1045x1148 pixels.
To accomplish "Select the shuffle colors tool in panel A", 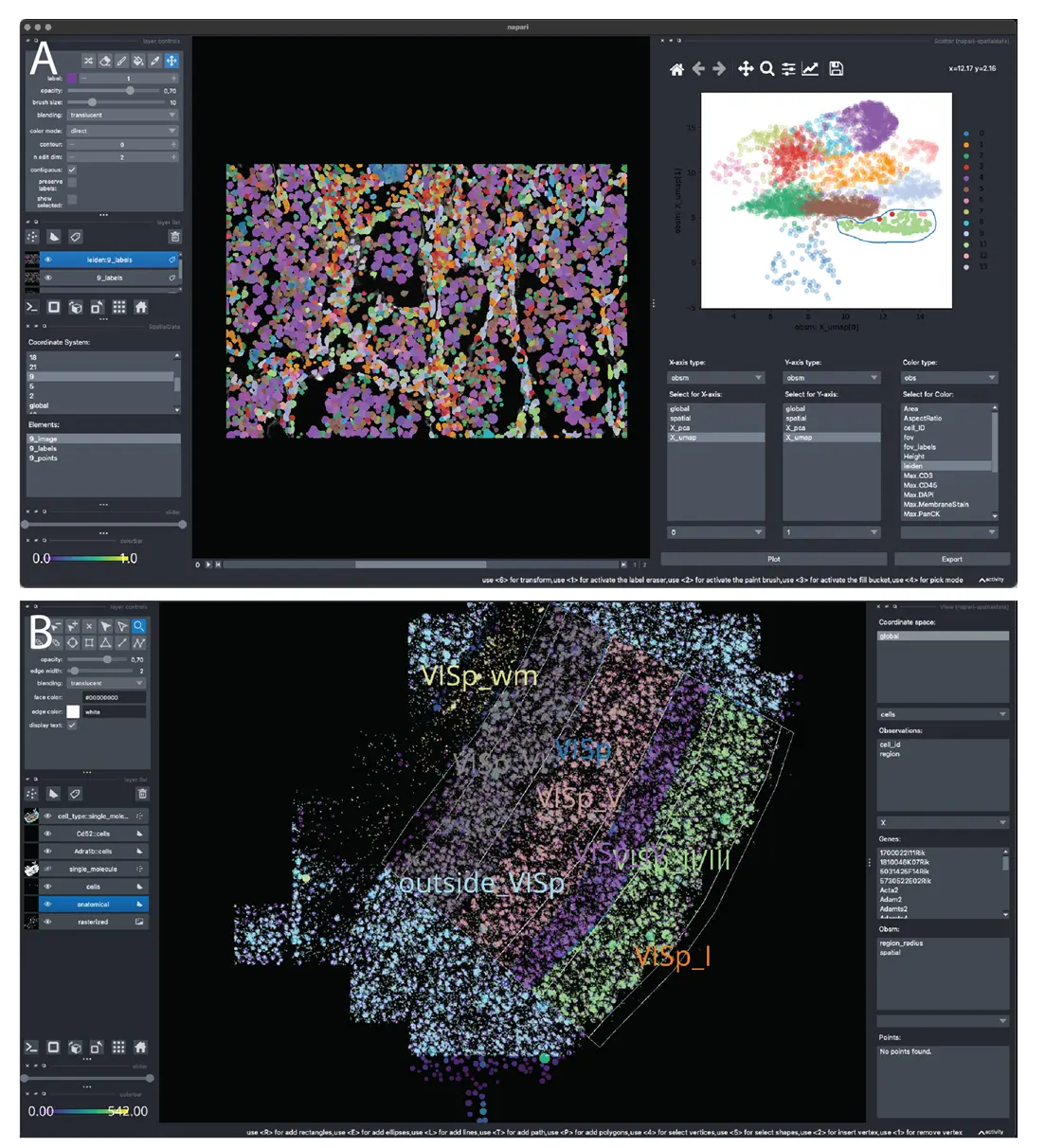I will tap(88, 61).
